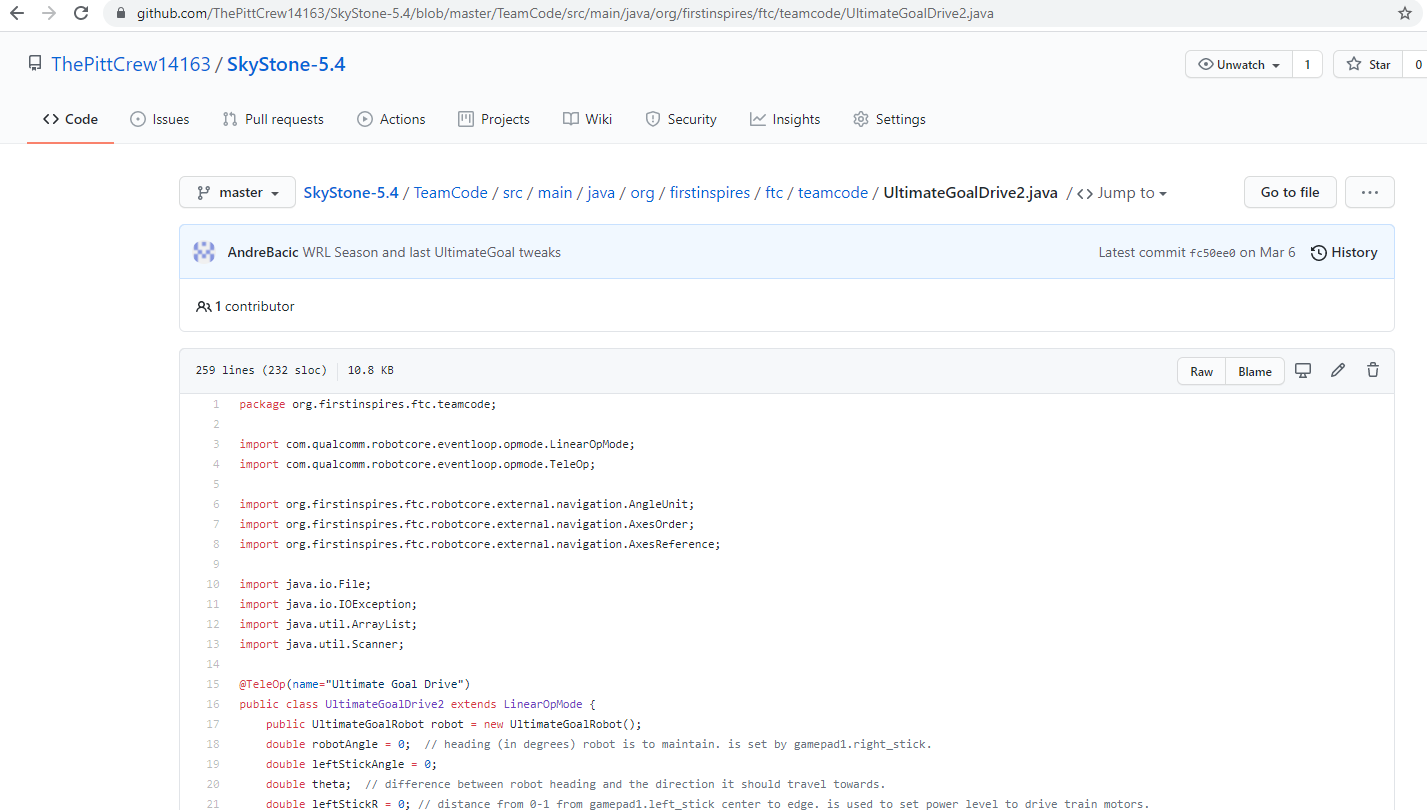Image resolution: width=1427 pixels, height=810 pixels.
Task: Click the package org.firstinspires.ftc.teamcode line
Action: pos(368,404)
